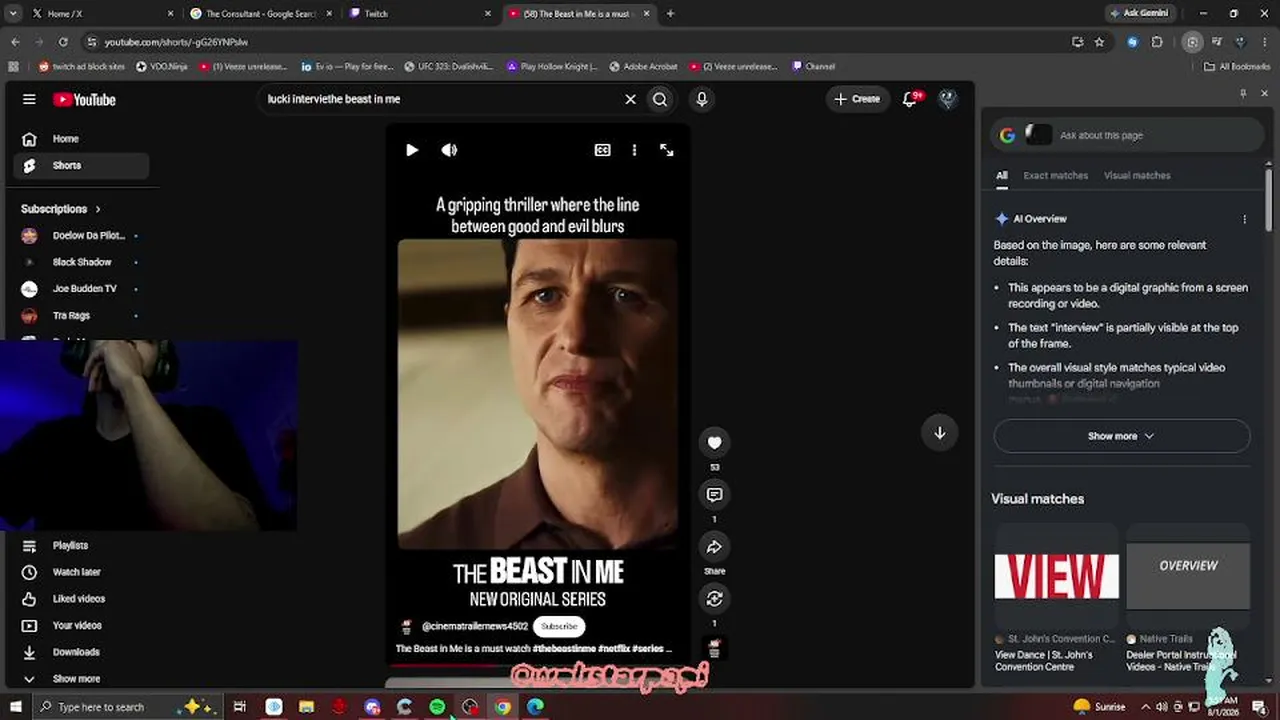Open File Explorer from the taskbar
The width and height of the screenshot is (1280, 720).
point(307,707)
